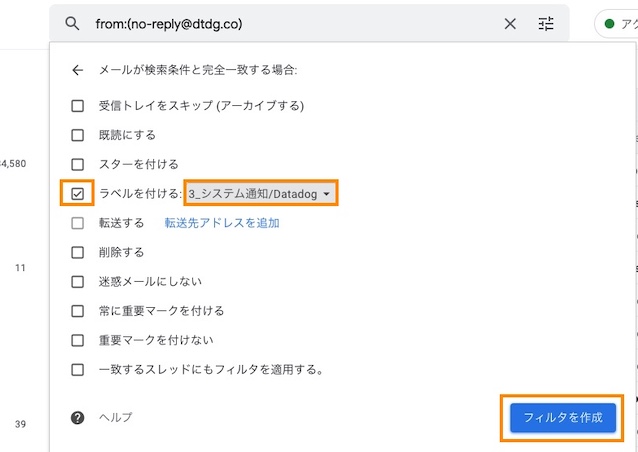
Task: Click the フィルタを作成 button
Action: pos(563,418)
